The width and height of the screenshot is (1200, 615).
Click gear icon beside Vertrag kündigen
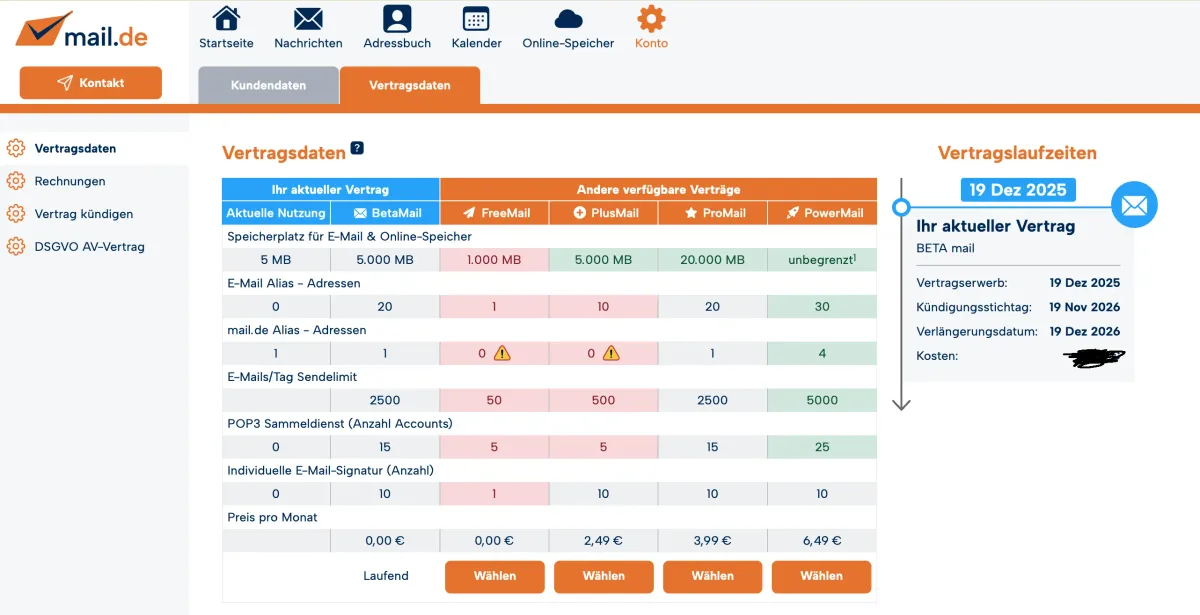coord(15,214)
